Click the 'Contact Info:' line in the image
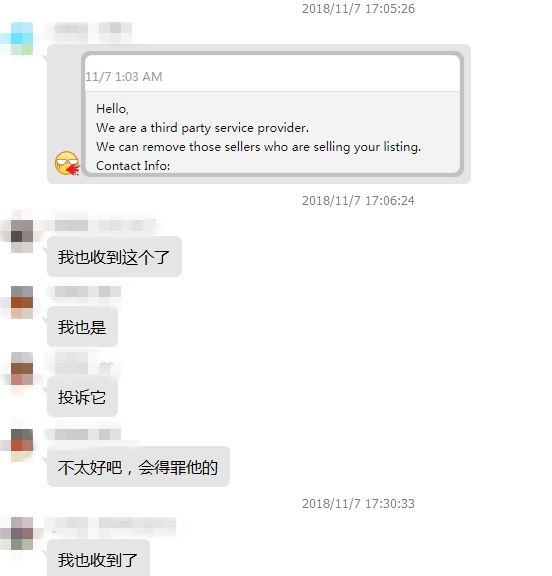 pos(133,166)
